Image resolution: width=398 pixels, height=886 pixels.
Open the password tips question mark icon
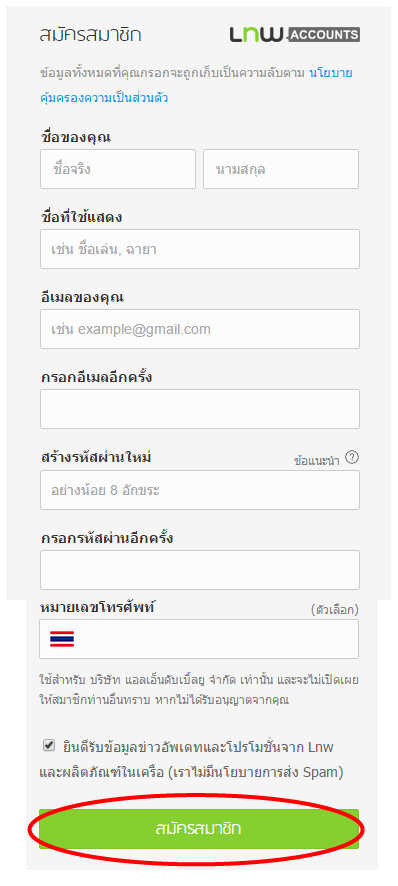(x=352, y=458)
